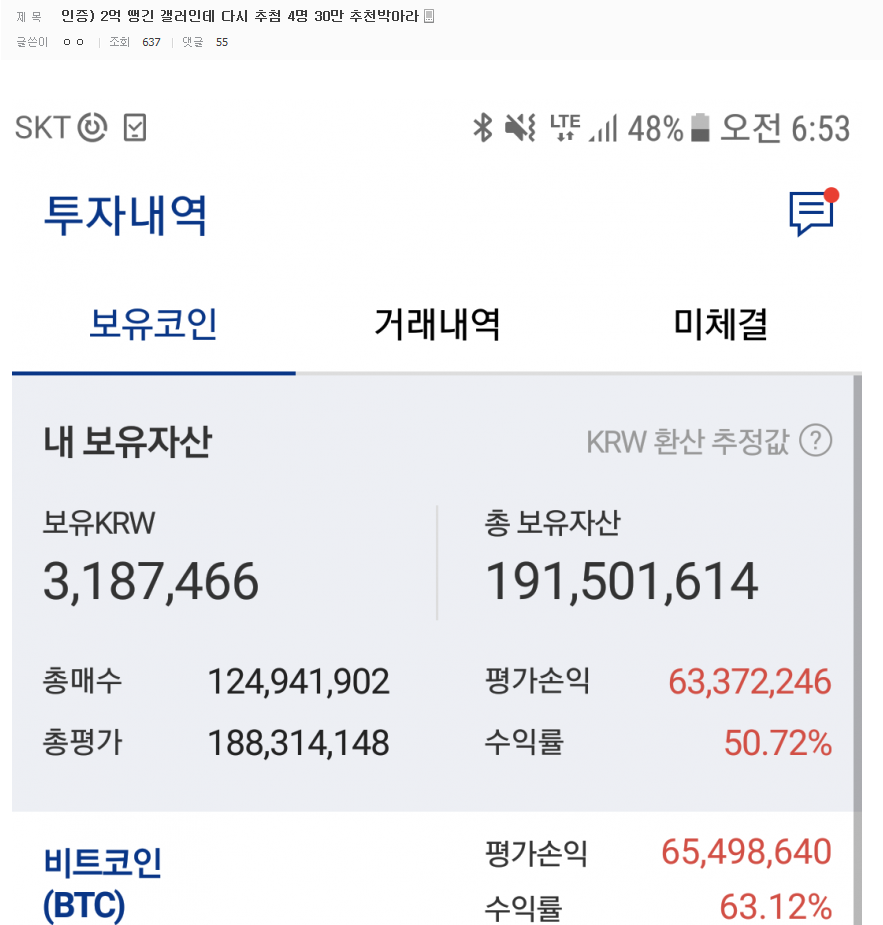This screenshot has height=925, width=883.
Task: Tap the Bluetooth status icon
Action: 482,127
